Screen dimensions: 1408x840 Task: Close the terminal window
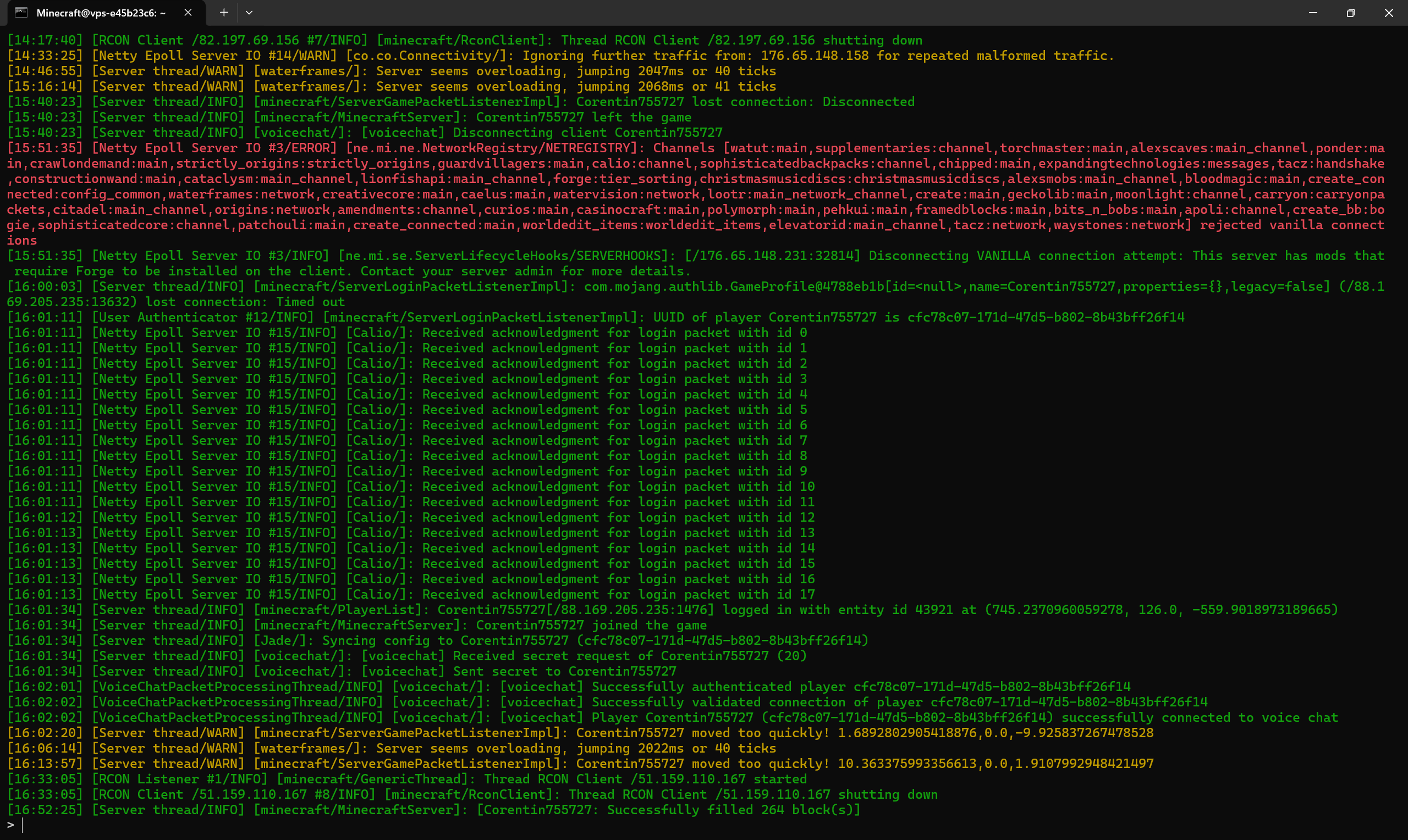coord(1389,13)
